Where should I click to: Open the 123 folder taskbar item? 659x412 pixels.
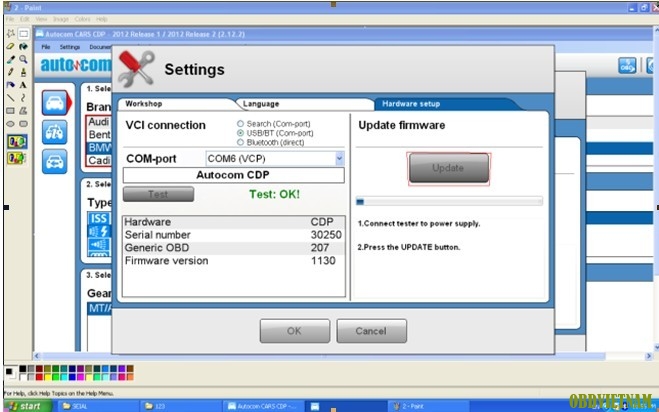tap(180, 406)
